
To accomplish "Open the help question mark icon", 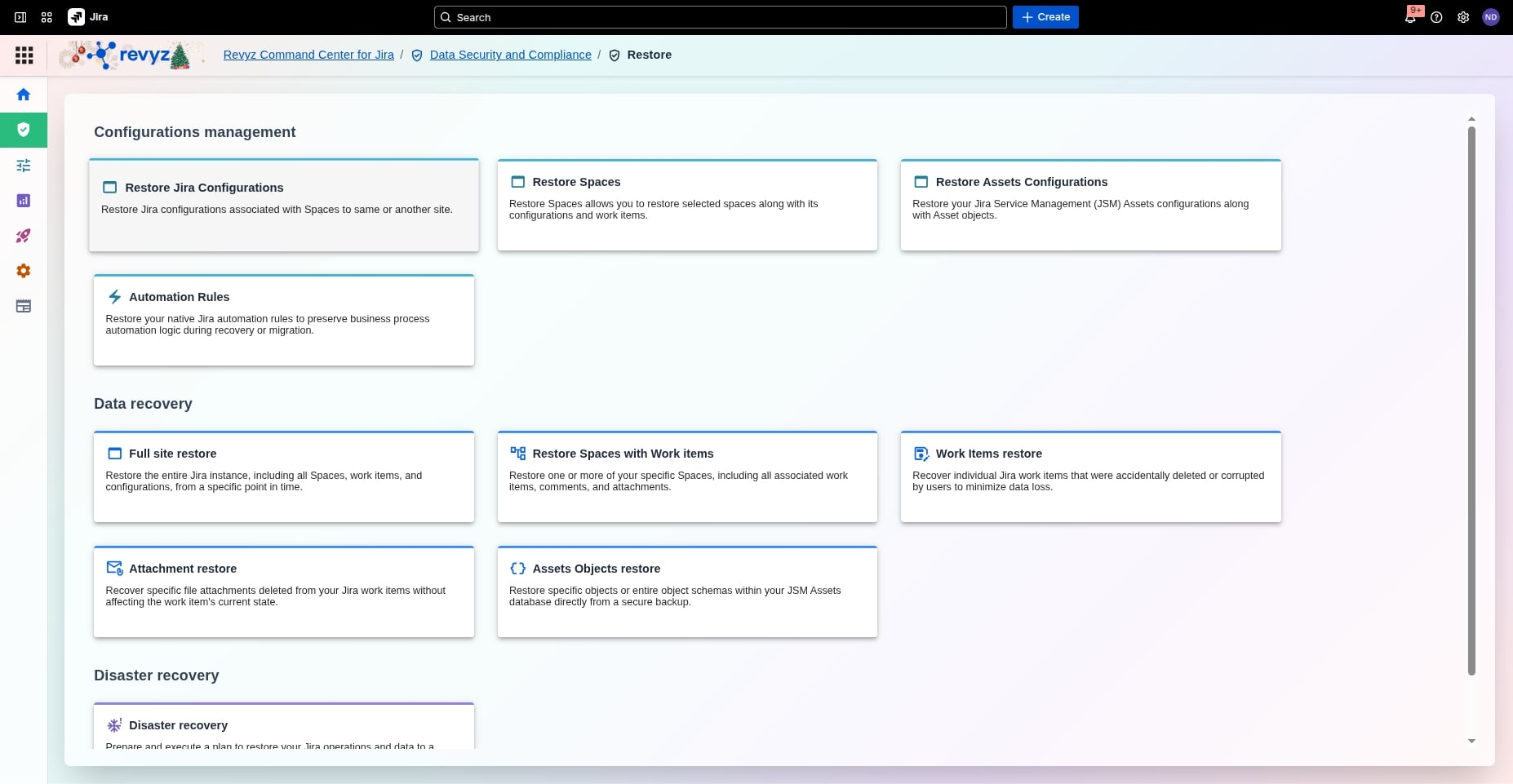I will click(x=1436, y=17).
